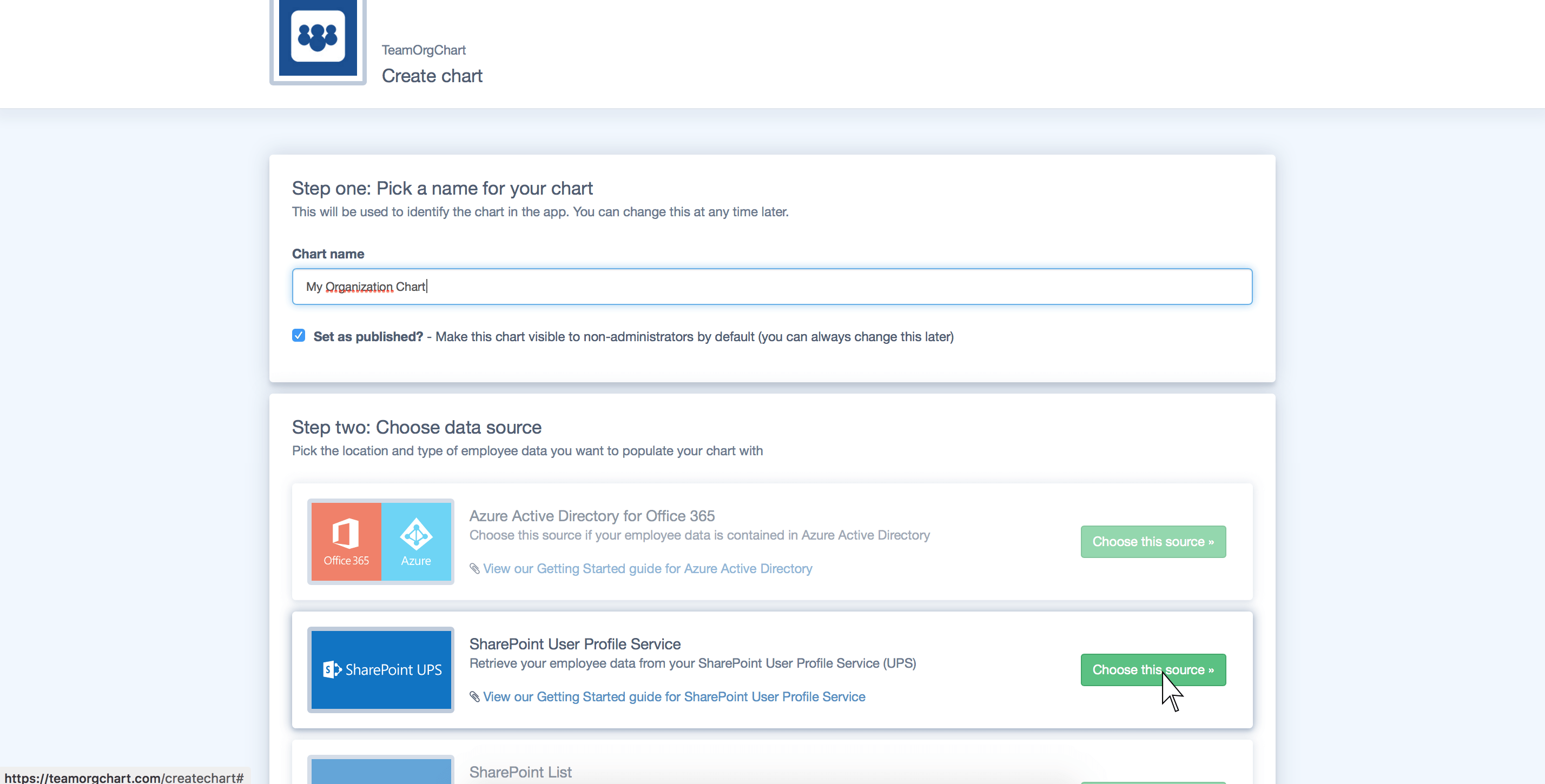Click the Azure logo tile
This screenshot has width=1545, height=784.
(x=416, y=541)
